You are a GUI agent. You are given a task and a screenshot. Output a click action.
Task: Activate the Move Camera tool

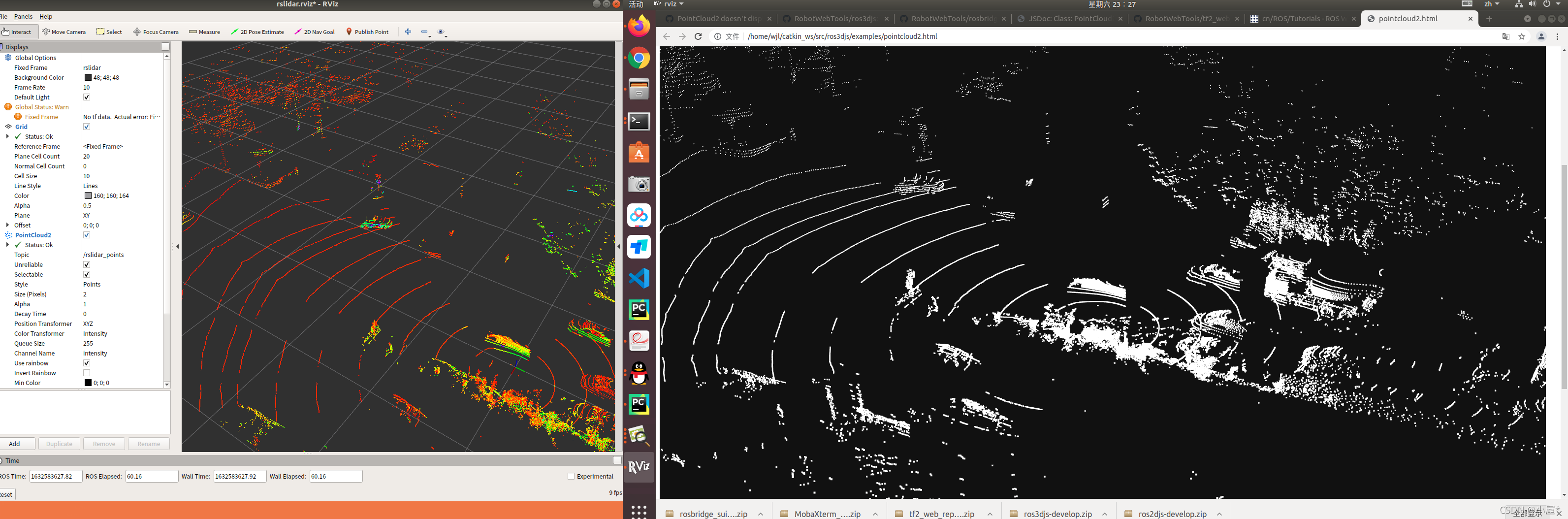coord(64,32)
